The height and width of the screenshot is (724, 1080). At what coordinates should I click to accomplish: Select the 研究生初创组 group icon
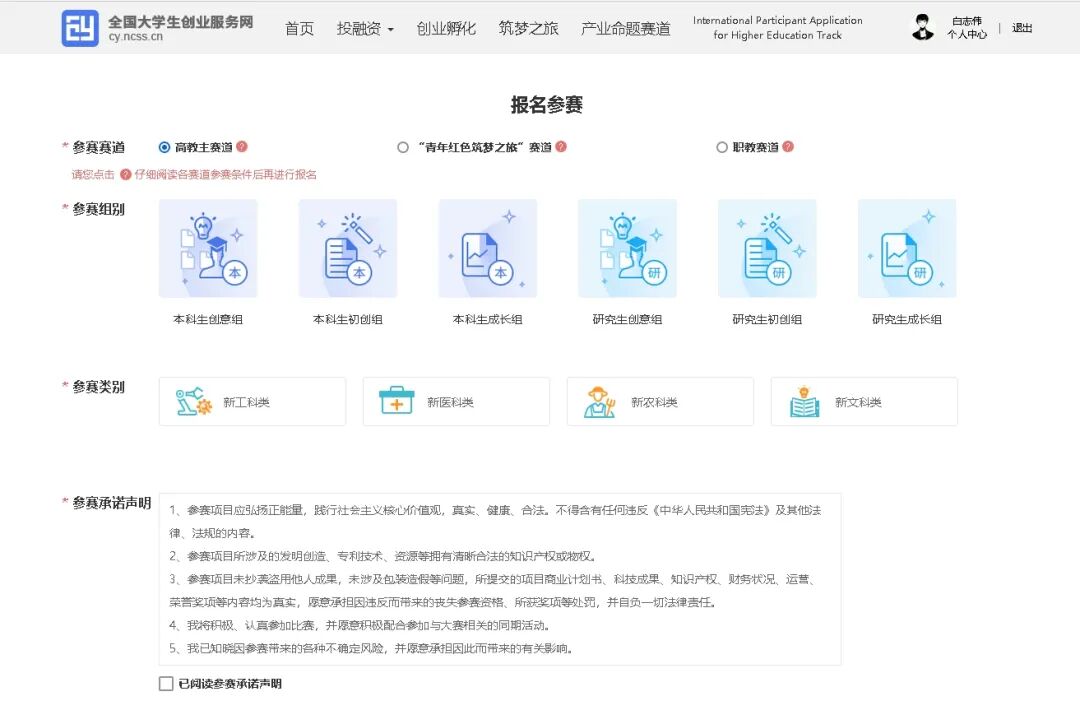point(767,249)
